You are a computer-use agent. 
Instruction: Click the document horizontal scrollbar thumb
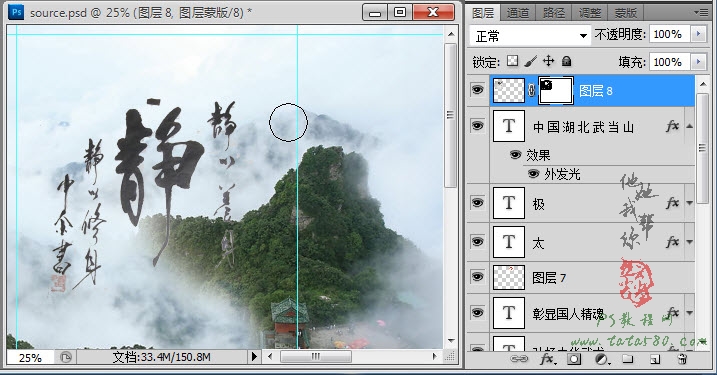(316, 357)
